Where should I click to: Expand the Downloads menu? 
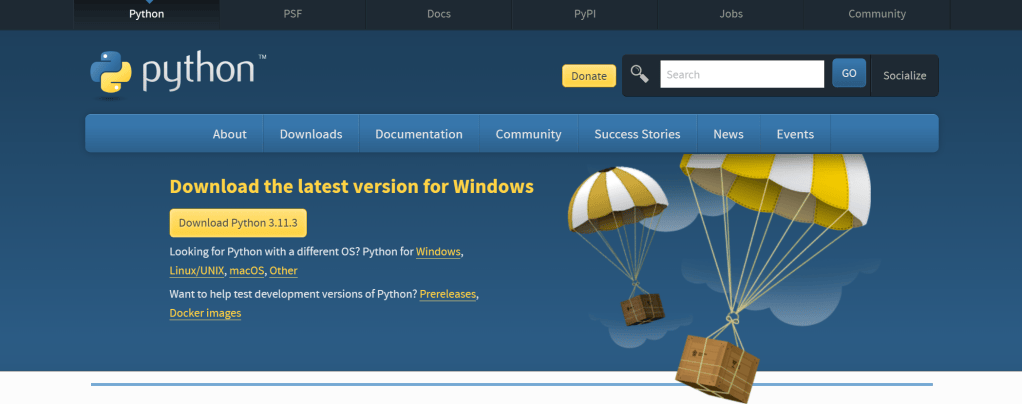311,134
